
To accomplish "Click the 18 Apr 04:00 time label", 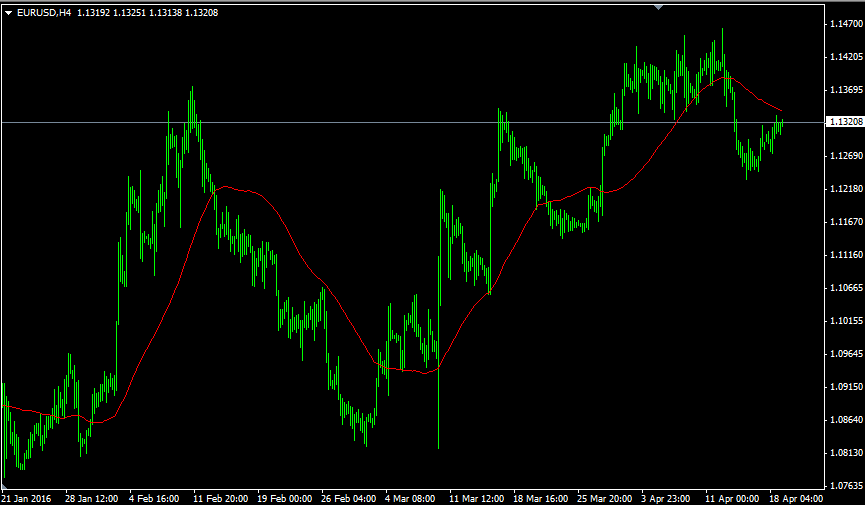I will [796, 498].
